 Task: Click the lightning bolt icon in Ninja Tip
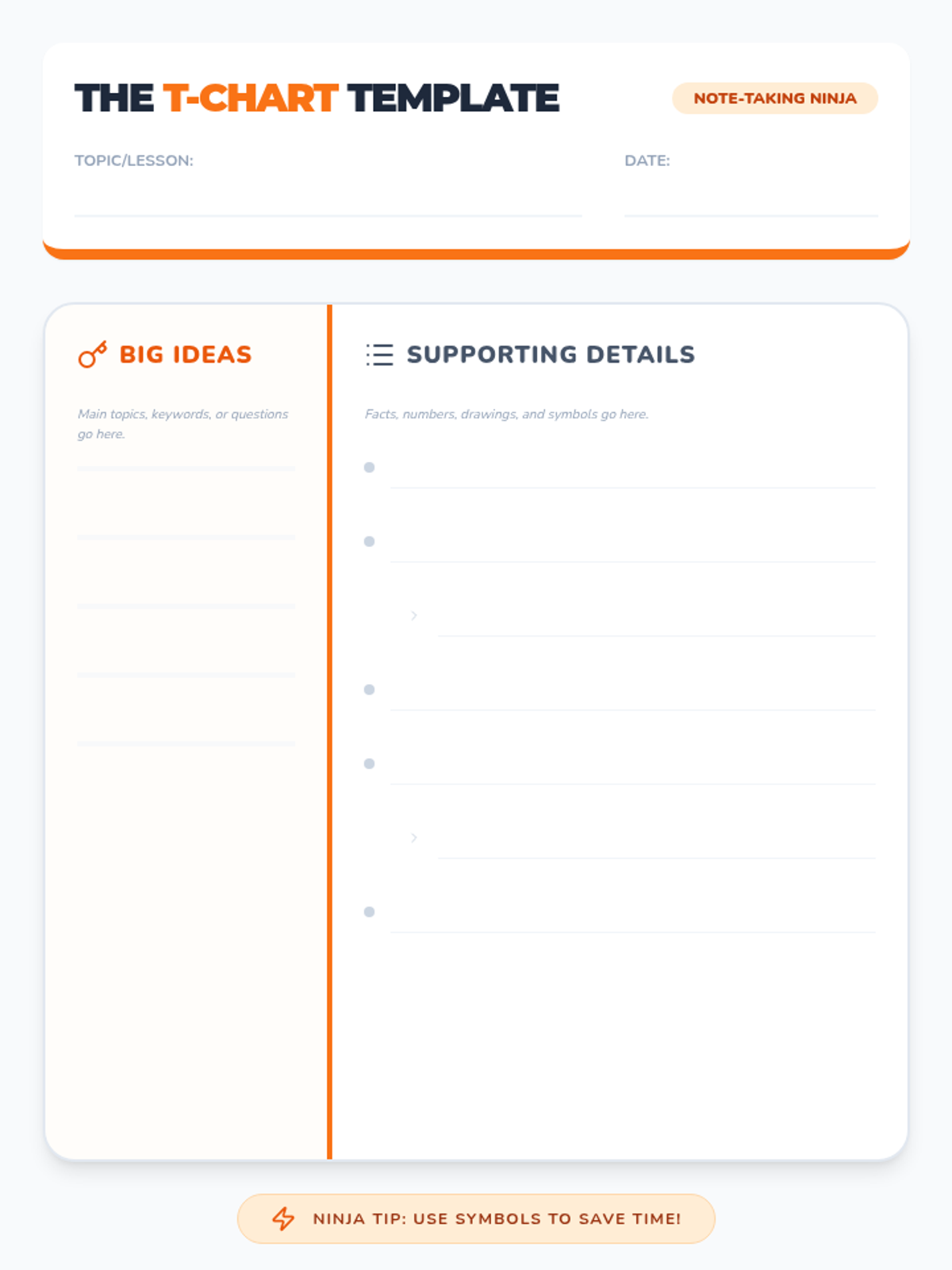[283, 1218]
